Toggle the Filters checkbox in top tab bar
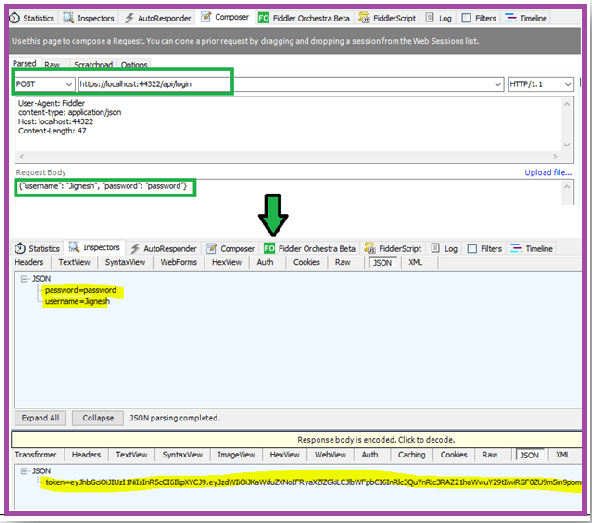This screenshot has height=523, width=592. [466, 18]
